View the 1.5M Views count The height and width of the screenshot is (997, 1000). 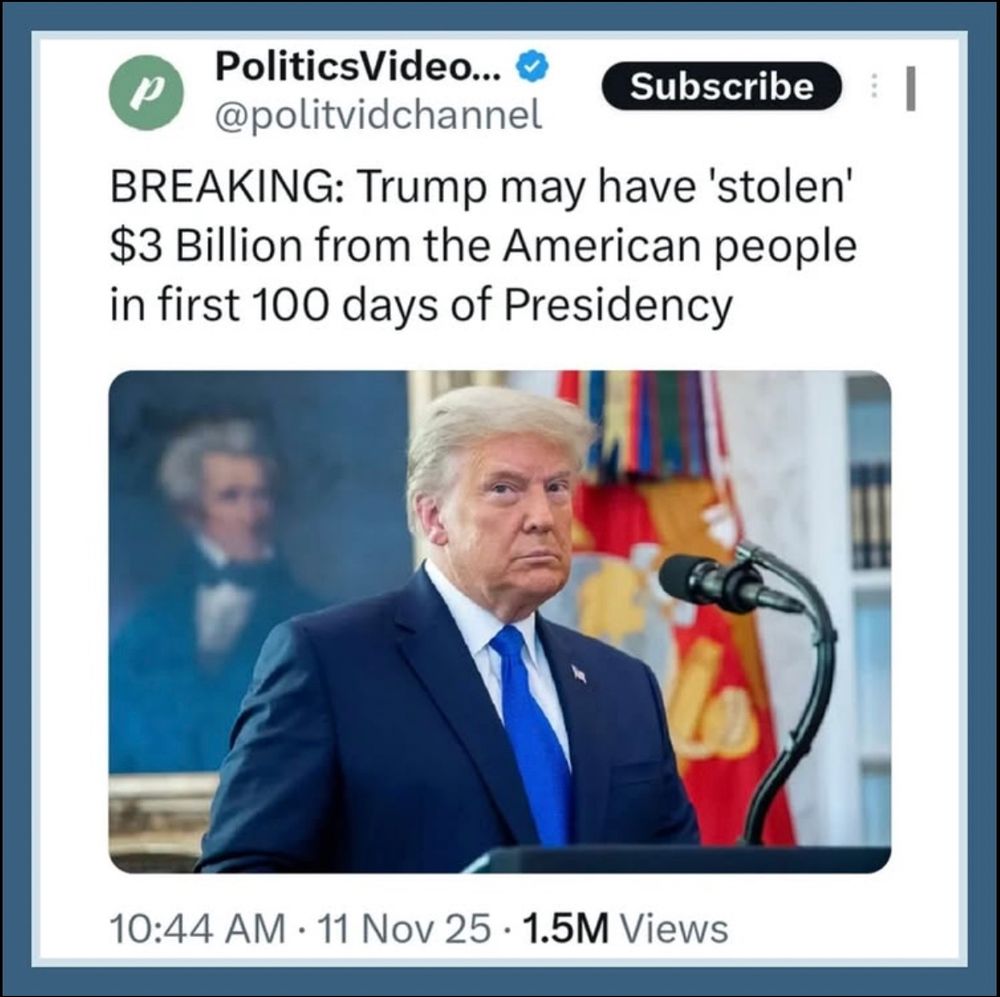pos(625,928)
